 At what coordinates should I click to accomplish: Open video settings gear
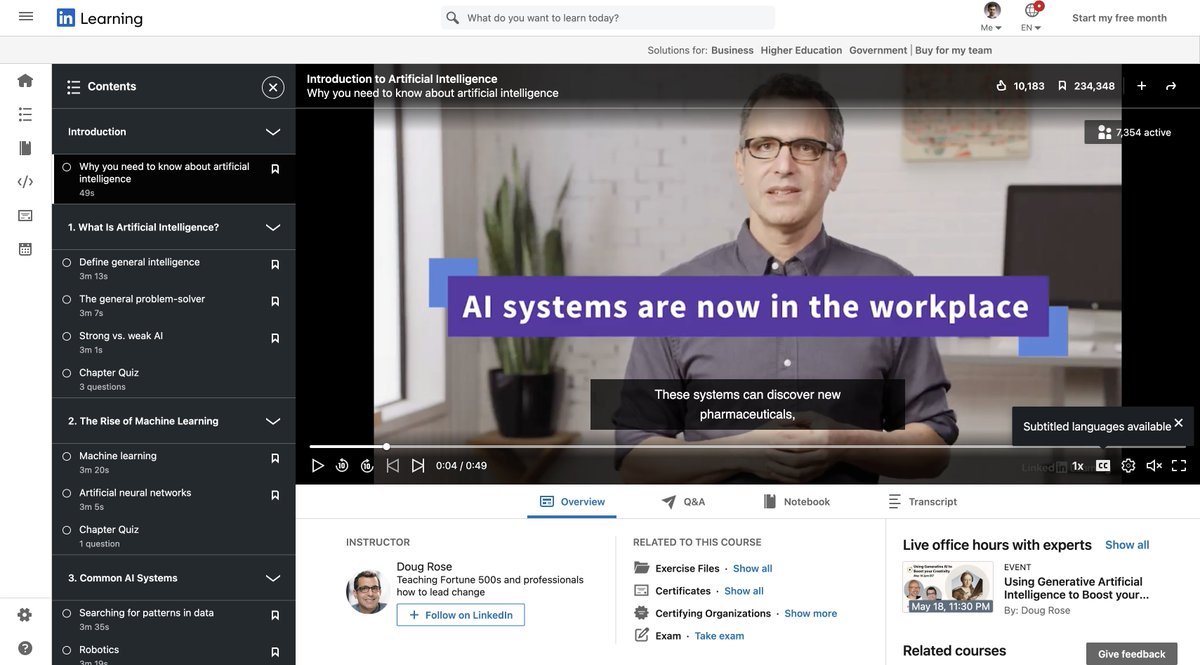pos(1128,465)
